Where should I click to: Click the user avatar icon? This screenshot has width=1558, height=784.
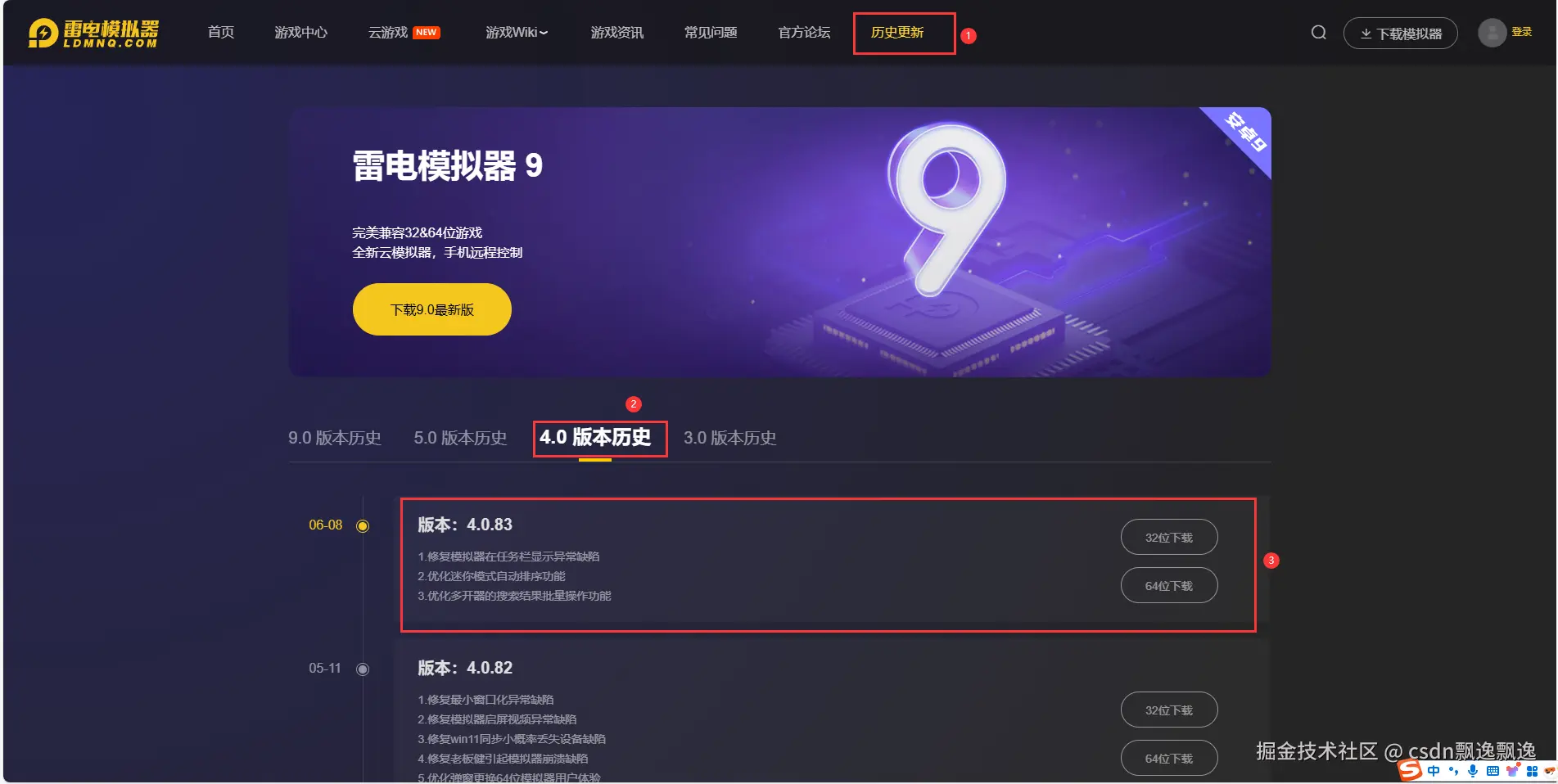tap(1492, 33)
